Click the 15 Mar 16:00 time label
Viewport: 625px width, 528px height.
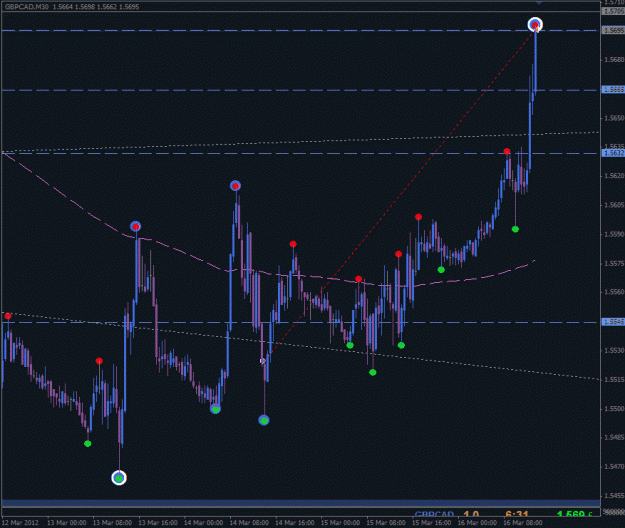point(432,522)
